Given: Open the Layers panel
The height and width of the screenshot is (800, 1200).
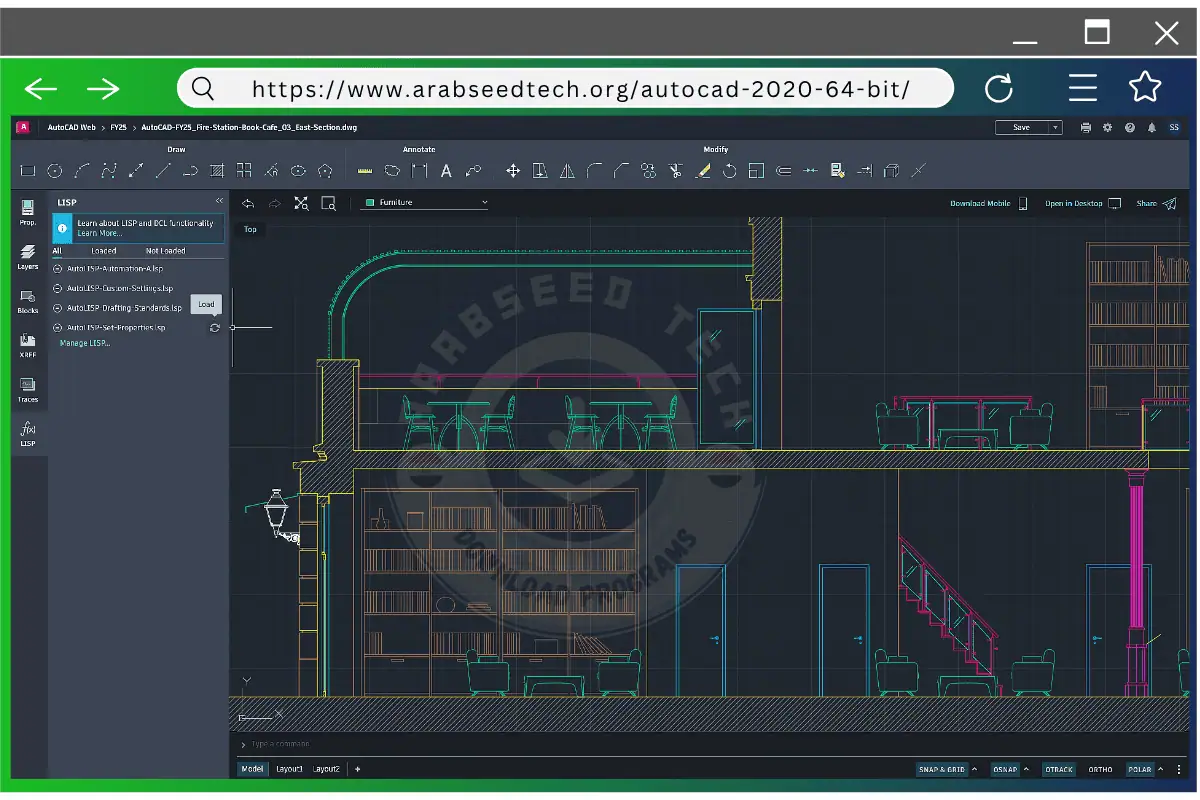Looking at the screenshot, I should coord(28,257).
